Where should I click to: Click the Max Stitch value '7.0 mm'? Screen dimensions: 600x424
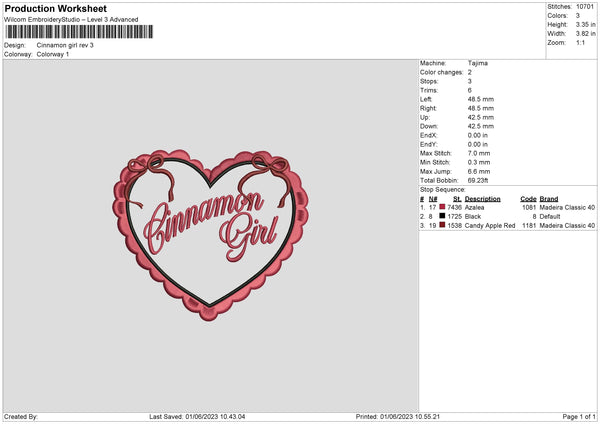coord(479,153)
